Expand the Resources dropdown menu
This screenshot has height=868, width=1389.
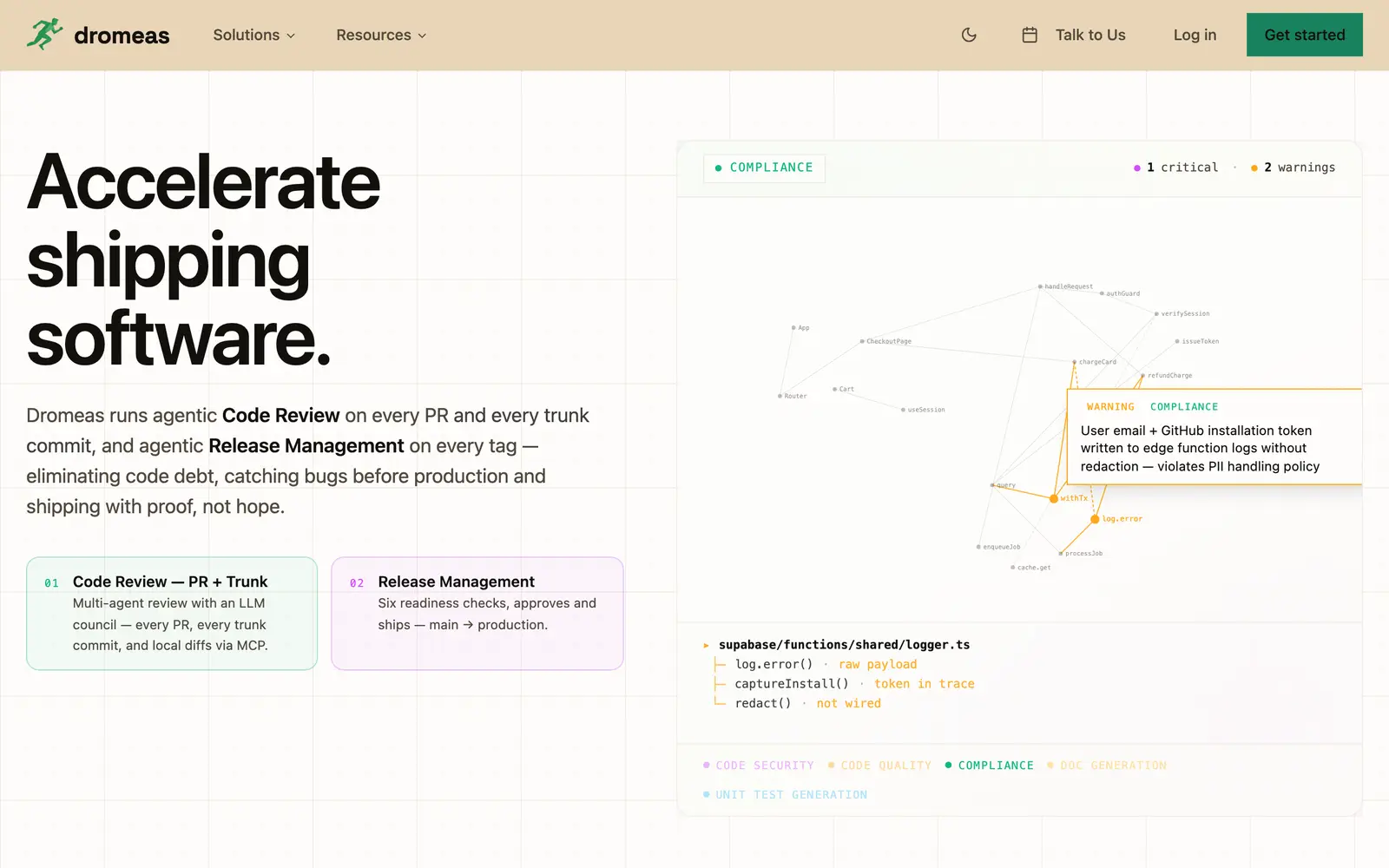pyautogui.click(x=381, y=35)
